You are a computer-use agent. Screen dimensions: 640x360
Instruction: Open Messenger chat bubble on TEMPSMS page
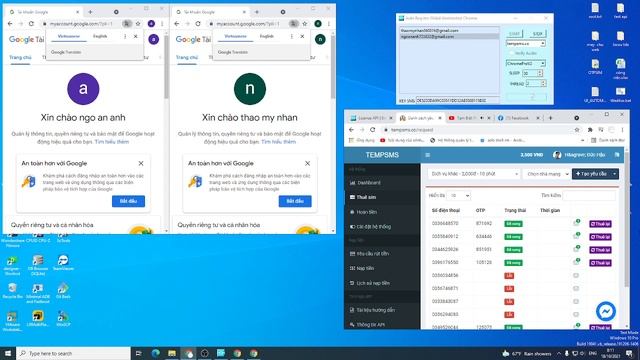pyautogui.click(x=606, y=311)
